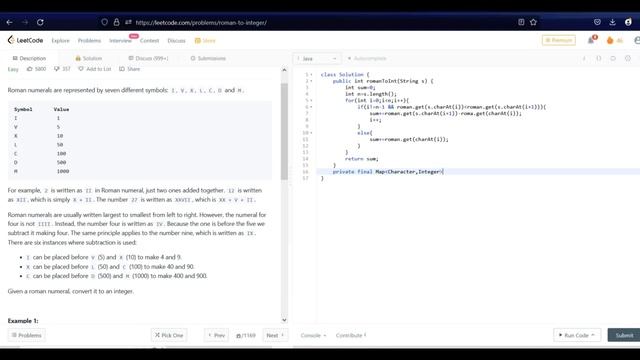The height and width of the screenshot is (360, 640).
Task: Click reset code icon in editor toolbar
Action: [x=613, y=58]
